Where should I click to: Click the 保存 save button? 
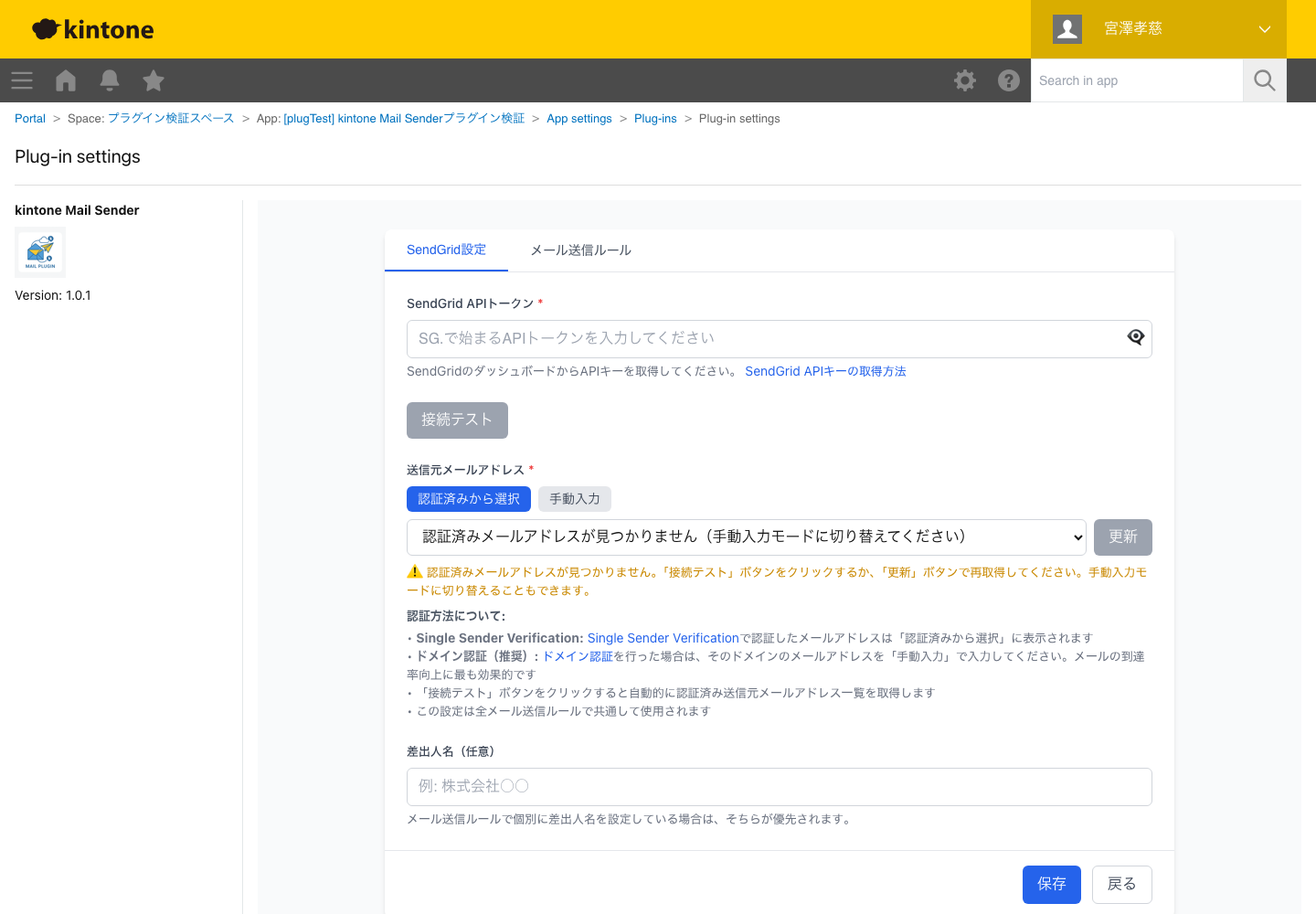tap(1051, 884)
